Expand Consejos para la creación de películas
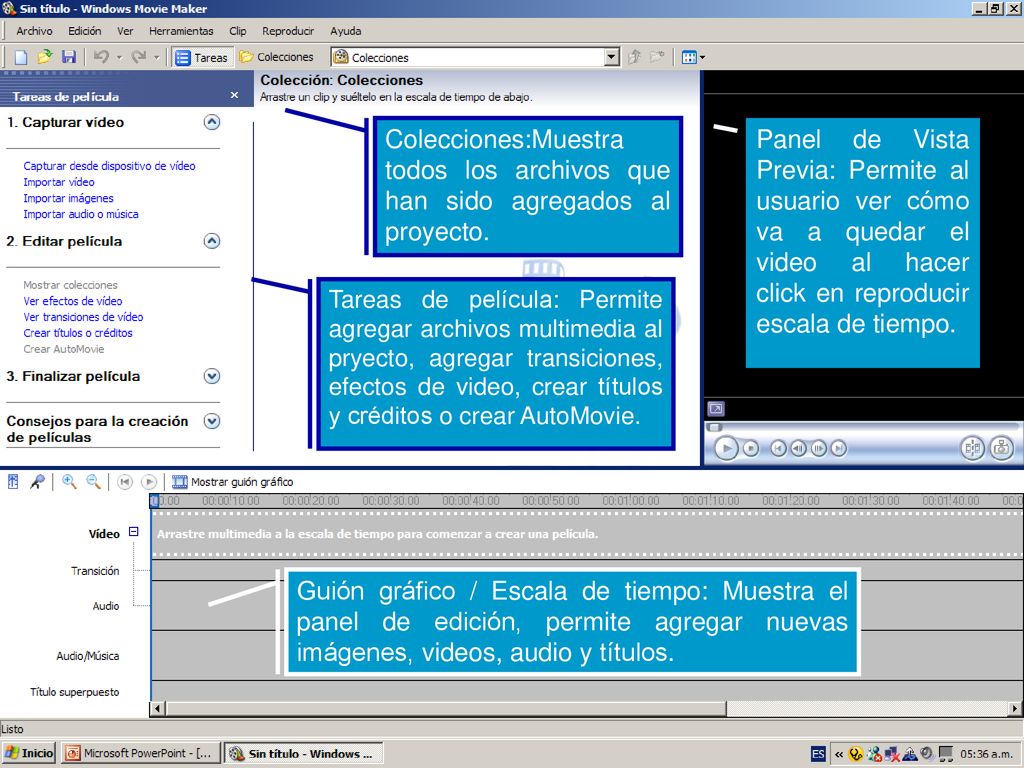Viewport: 1024px width, 768px height. coord(212,421)
